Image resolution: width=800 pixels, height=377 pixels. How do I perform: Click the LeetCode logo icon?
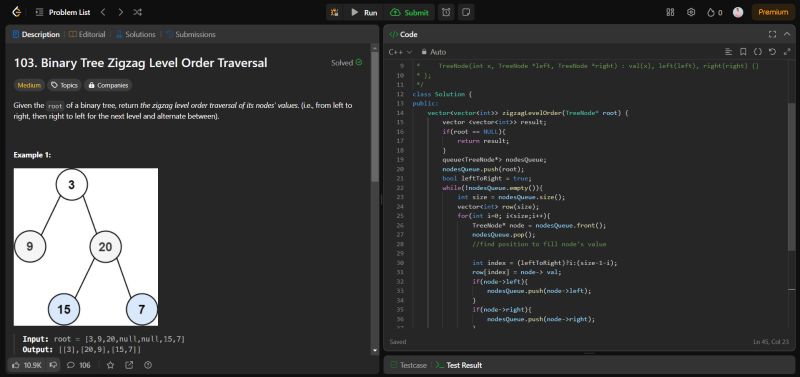click(16, 12)
